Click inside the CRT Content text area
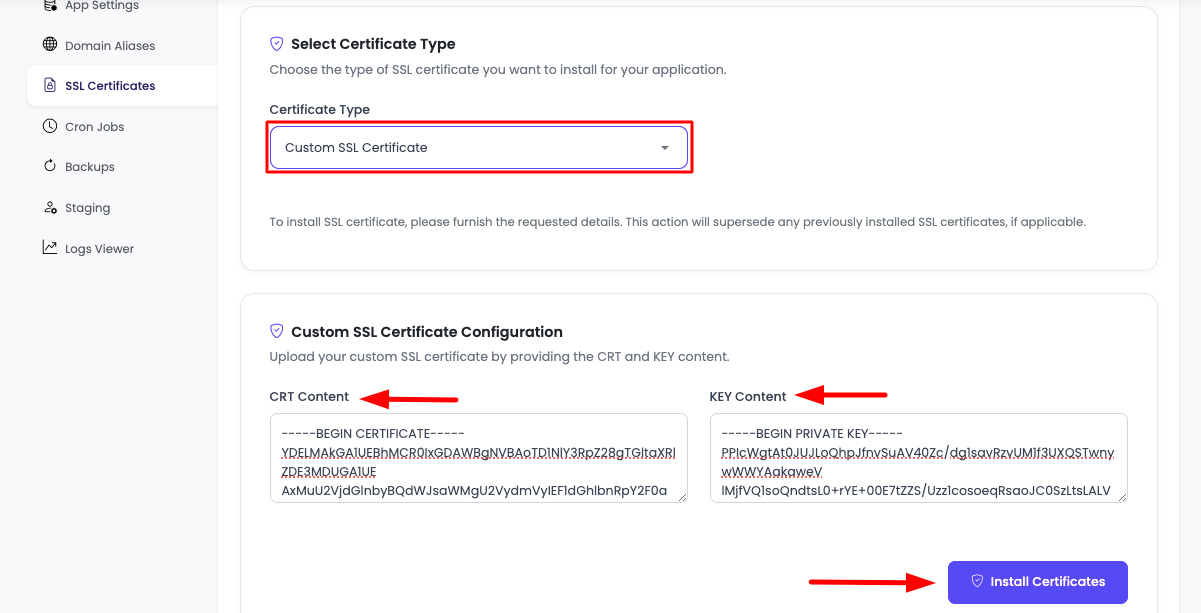 click(x=479, y=460)
